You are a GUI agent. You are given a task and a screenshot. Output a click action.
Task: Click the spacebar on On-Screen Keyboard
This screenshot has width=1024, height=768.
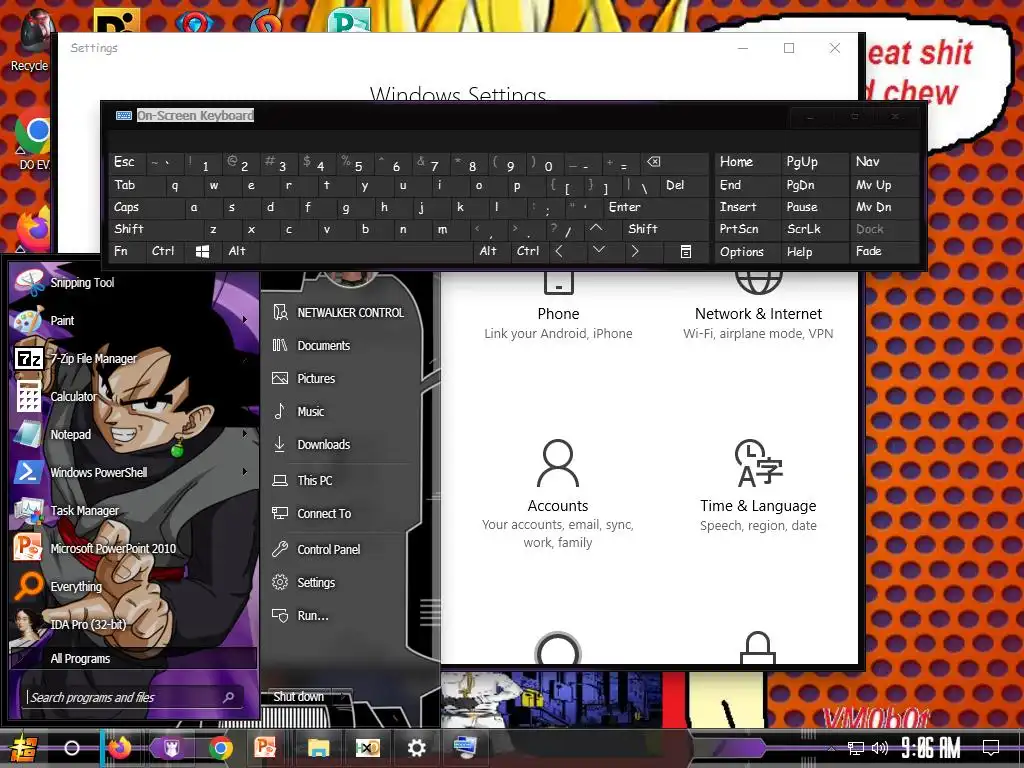coord(366,251)
